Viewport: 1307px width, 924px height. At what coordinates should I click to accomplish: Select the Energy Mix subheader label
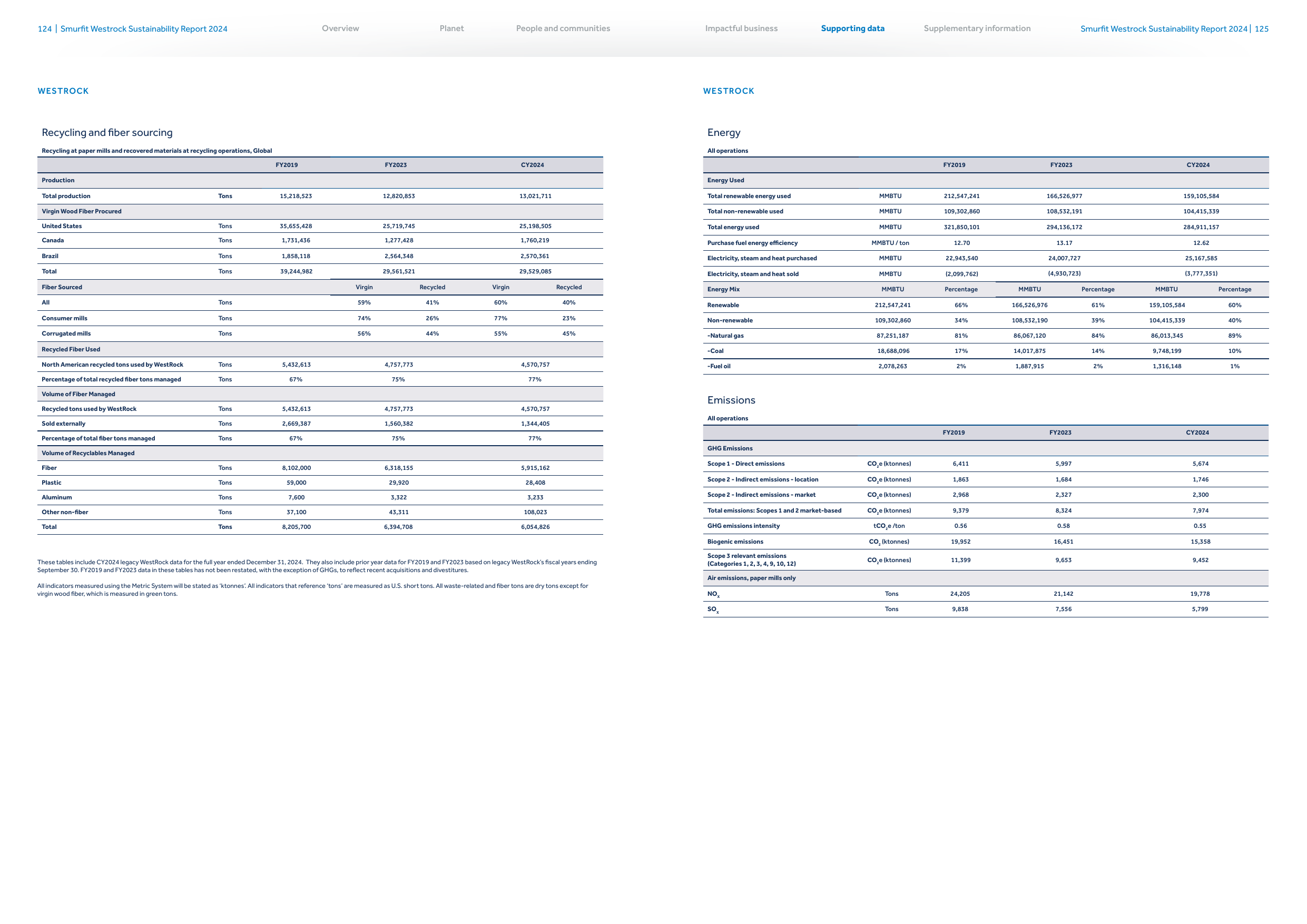point(723,289)
